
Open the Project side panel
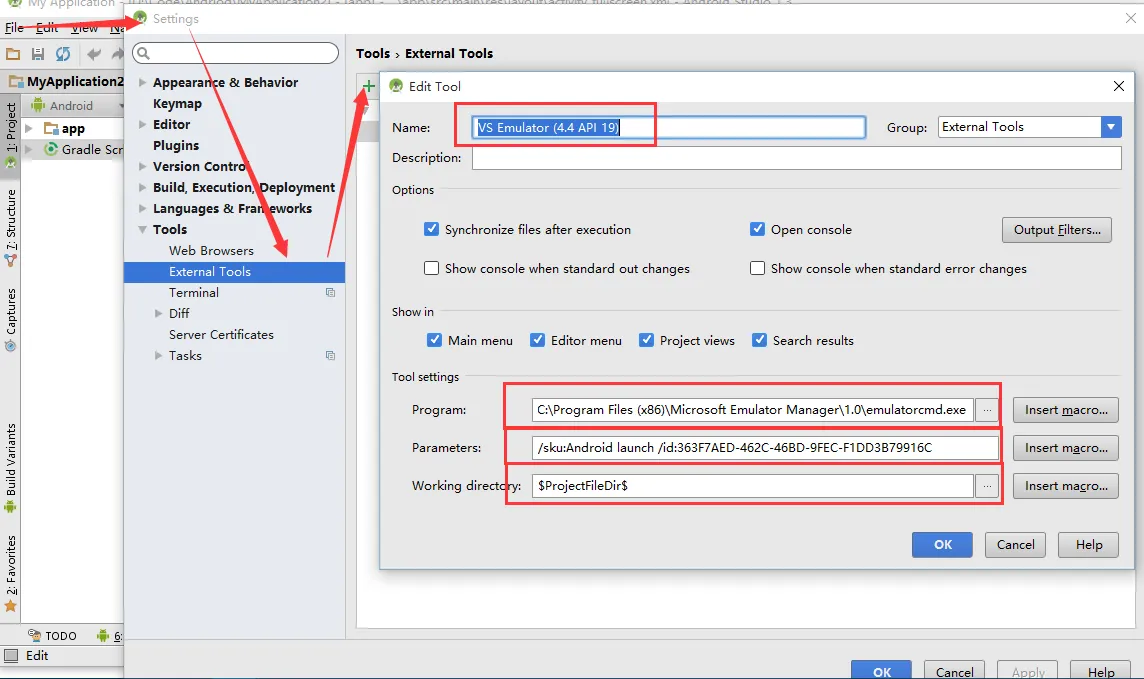coord(11,134)
